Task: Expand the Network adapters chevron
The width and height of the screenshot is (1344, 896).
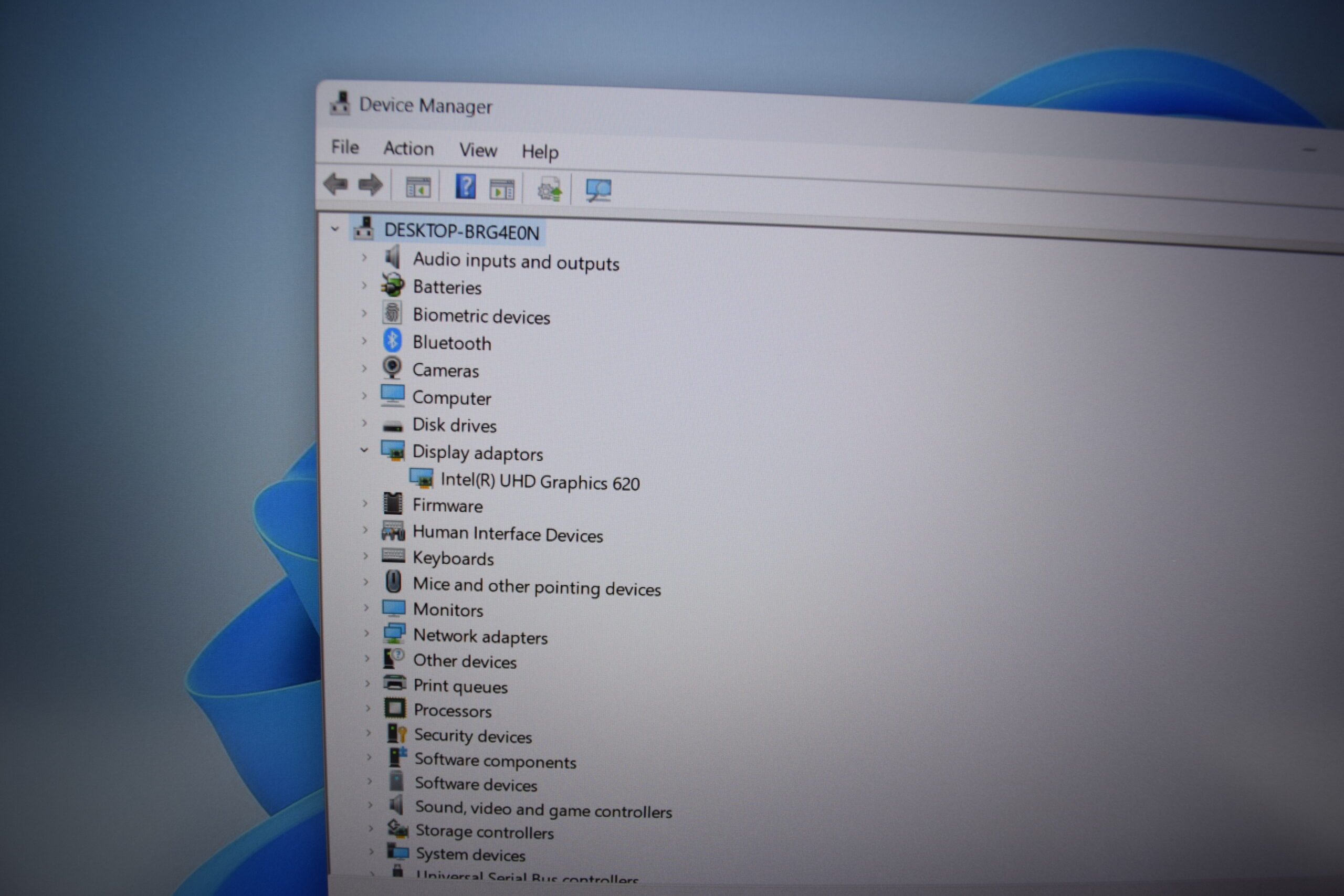Action: pyautogui.click(x=366, y=633)
